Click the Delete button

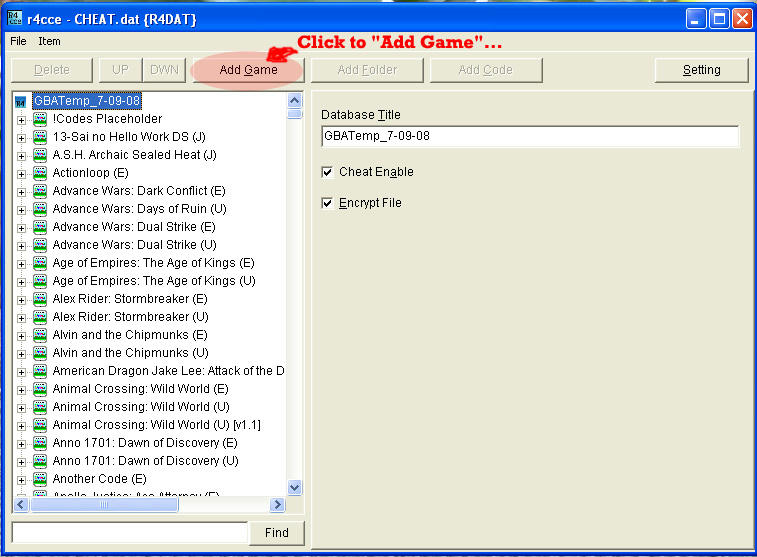tap(52, 70)
